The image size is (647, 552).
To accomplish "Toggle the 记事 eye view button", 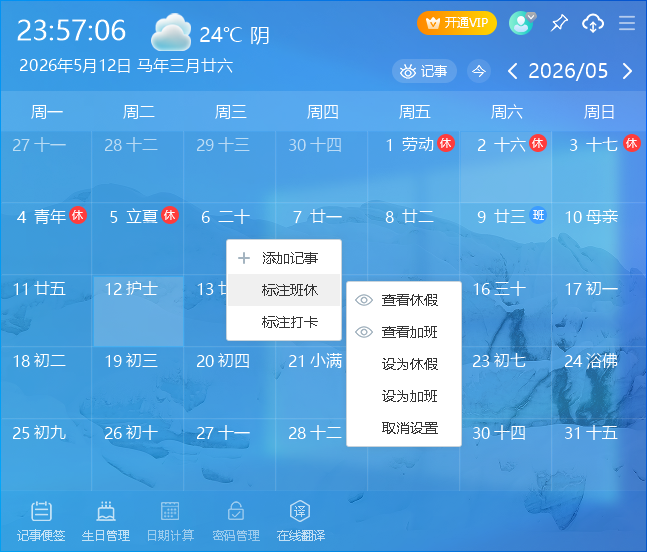I will (424, 71).
